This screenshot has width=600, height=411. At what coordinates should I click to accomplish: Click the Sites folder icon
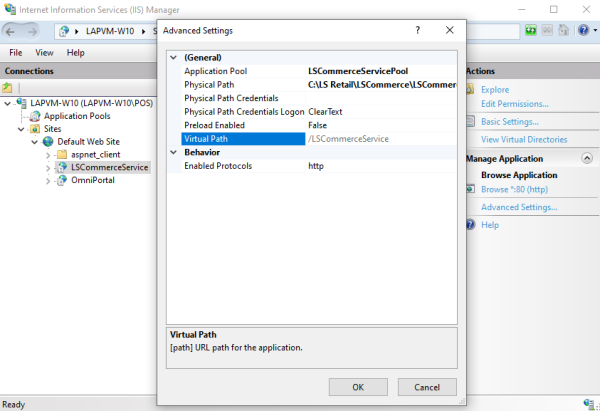tap(35, 129)
